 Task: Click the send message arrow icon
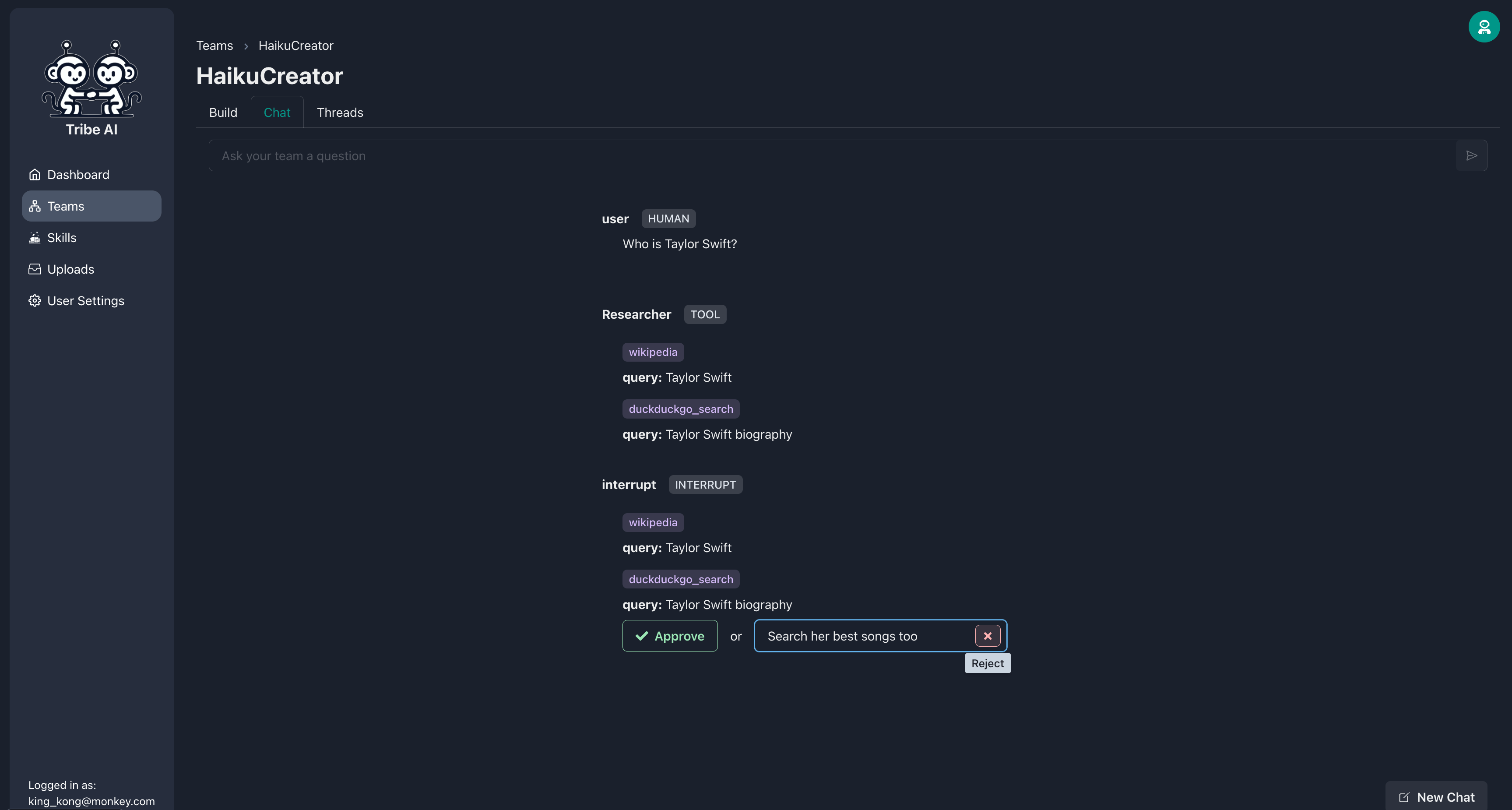pos(1471,155)
